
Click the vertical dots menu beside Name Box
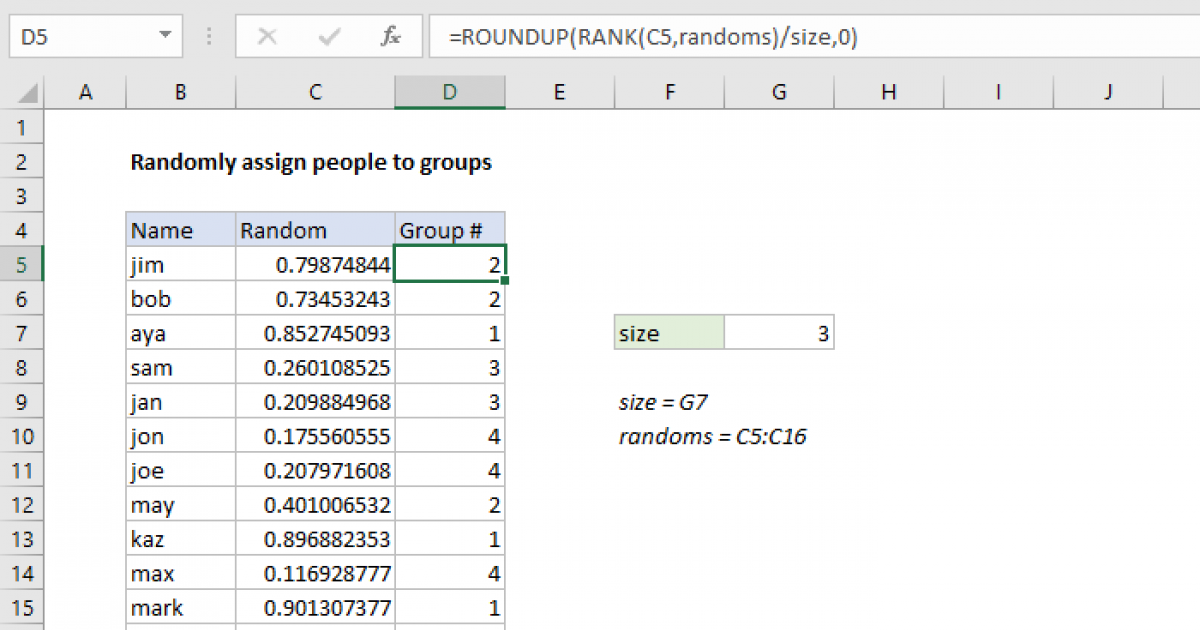point(208,36)
